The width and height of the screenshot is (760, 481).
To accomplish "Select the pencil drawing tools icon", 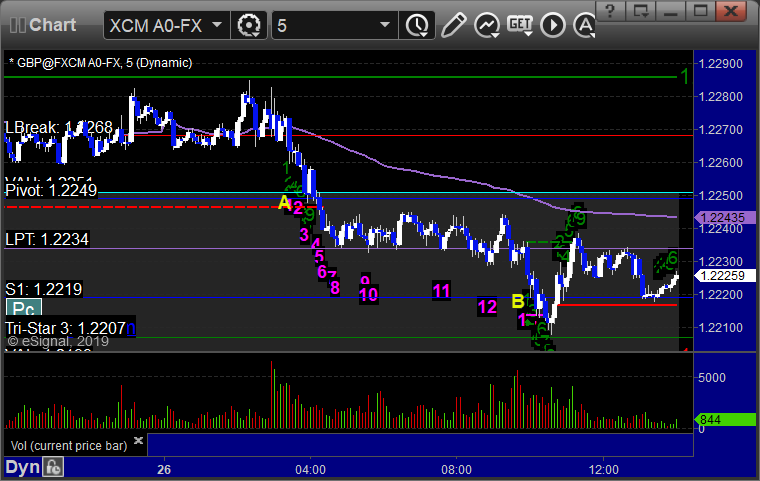I will [x=454, y=25].
